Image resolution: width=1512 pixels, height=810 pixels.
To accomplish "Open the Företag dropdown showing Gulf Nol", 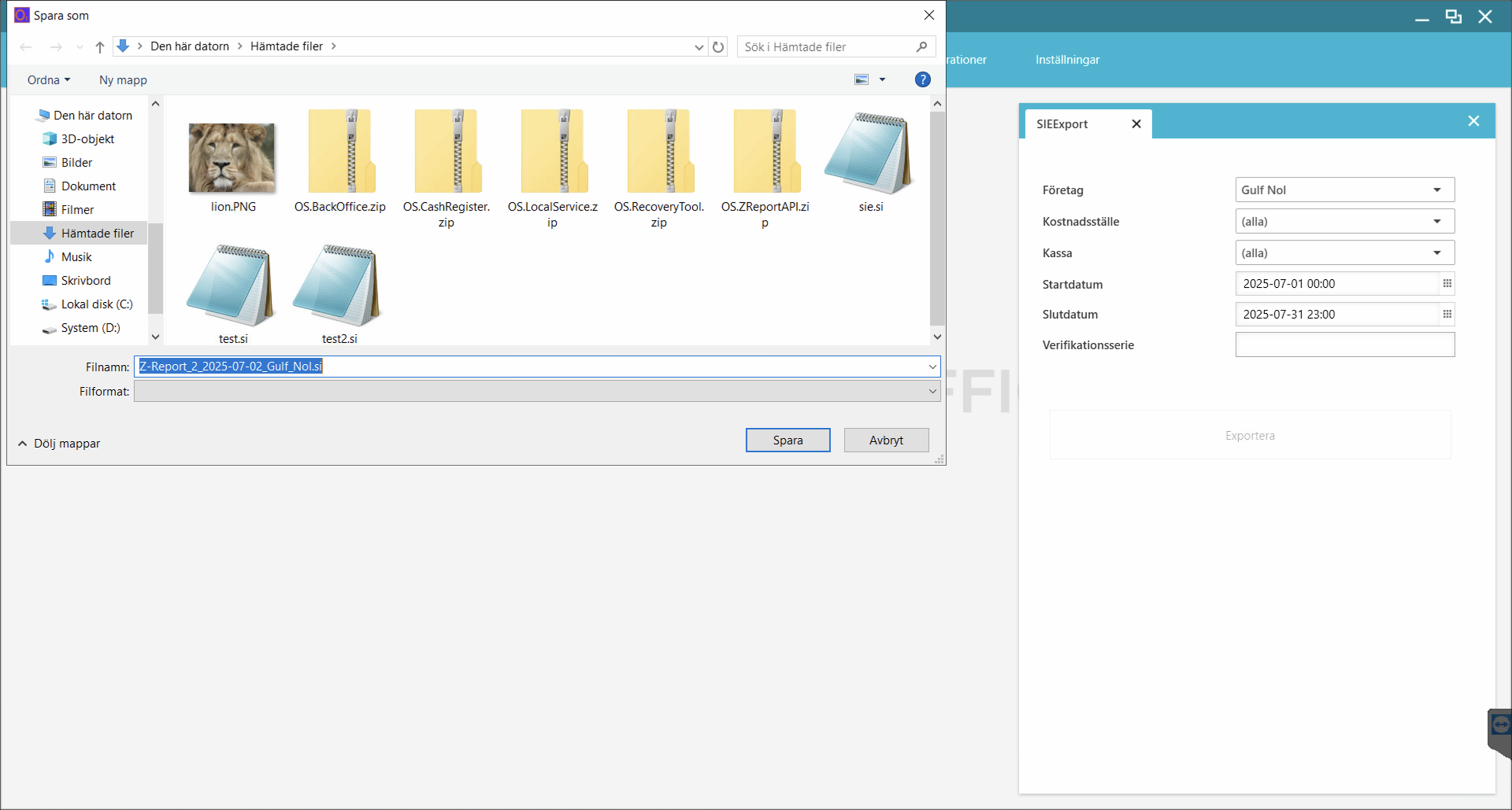I will click(x=1344, y=189).
